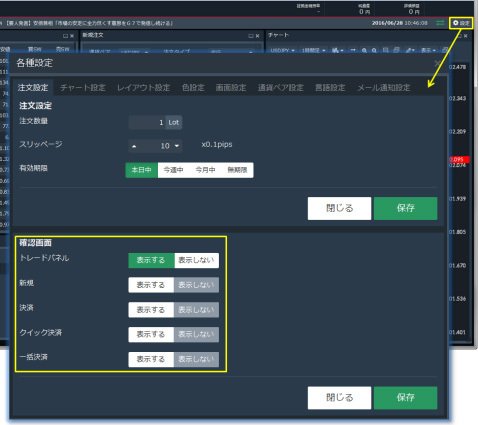Open the chart type candlestick icon menu

[x=337, y=50]
